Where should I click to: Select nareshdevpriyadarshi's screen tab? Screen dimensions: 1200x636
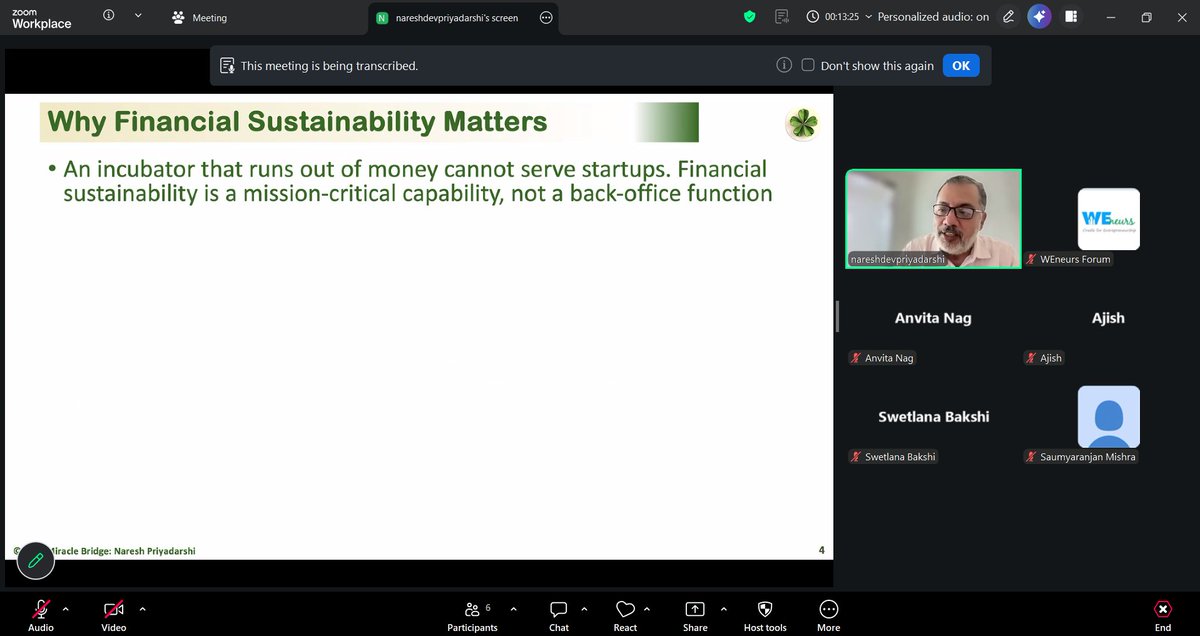(464, 18)
